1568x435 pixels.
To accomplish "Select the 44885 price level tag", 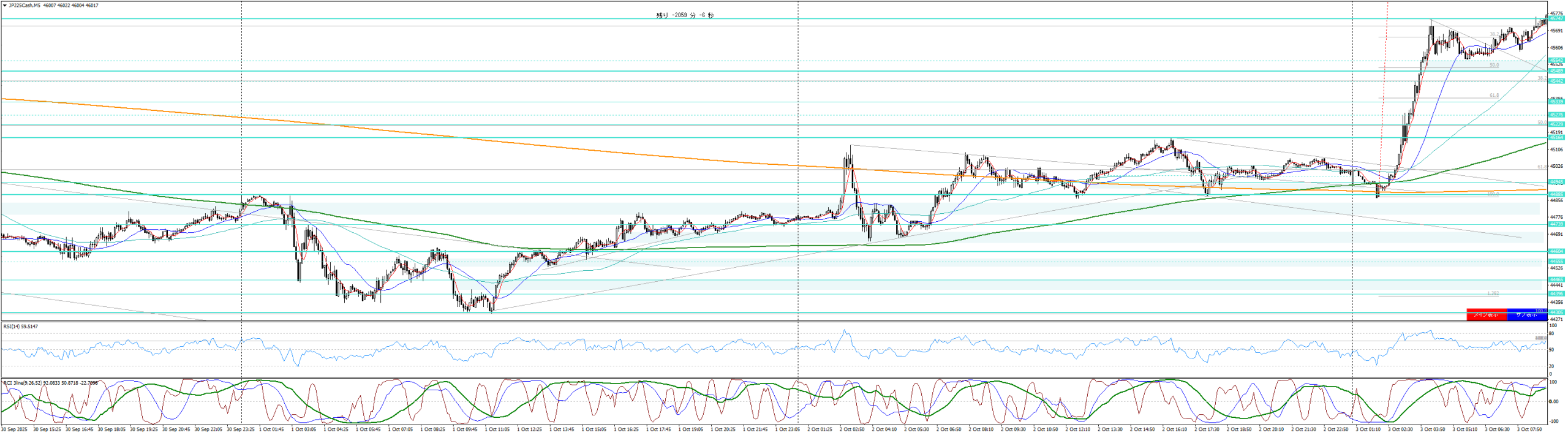I will coord(1556,195).
